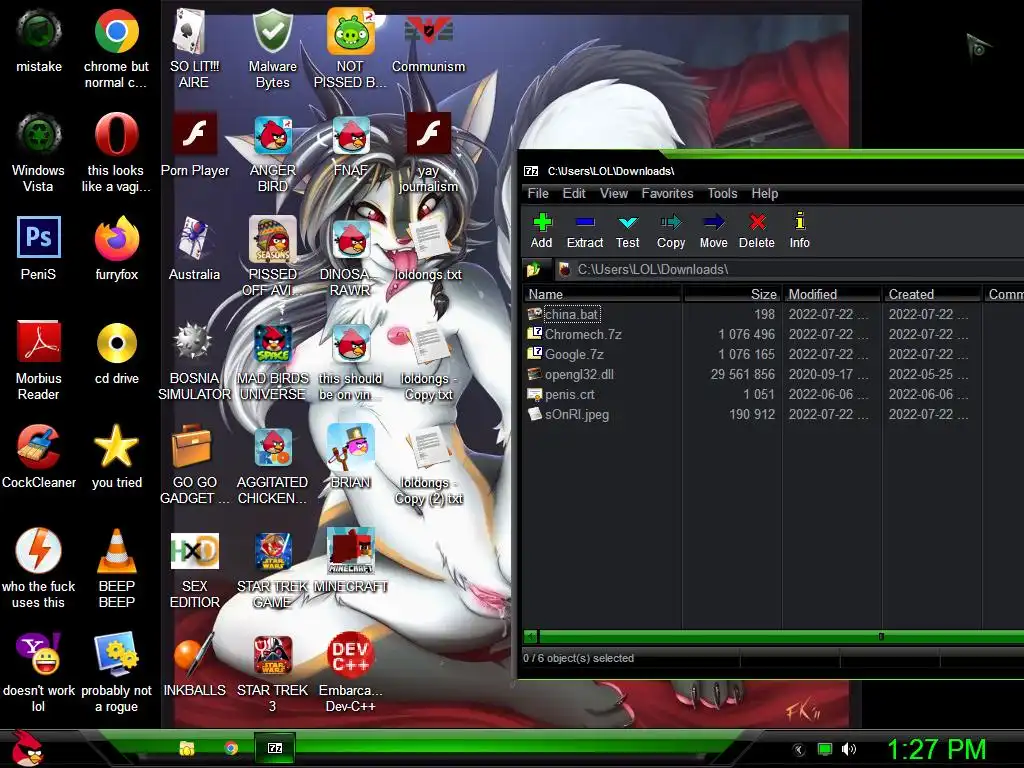Screen dimensions: 1024x768
Task: Click the horizontal scrollbar in the 7-Zip file list
Action: pos(773,636)
